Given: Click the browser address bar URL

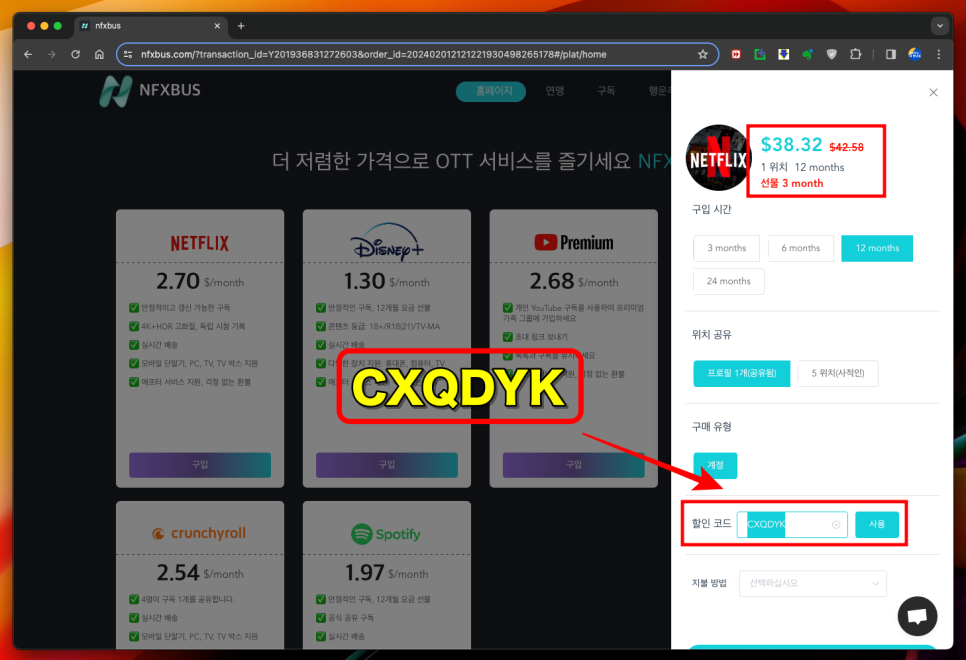Looking at the screenshot, I should (x=373, y=54).
